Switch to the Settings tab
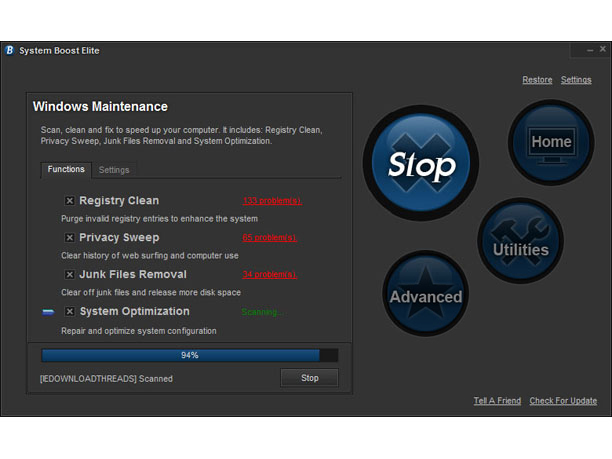This screenshot has height=459, width=612. click(114, 170)
